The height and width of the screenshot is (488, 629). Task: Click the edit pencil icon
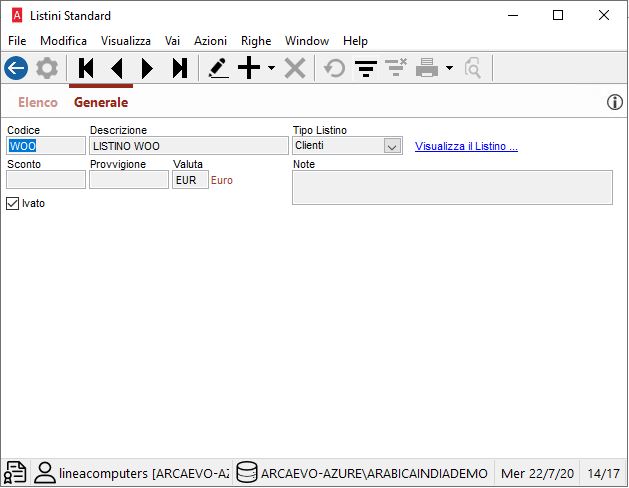218,68
